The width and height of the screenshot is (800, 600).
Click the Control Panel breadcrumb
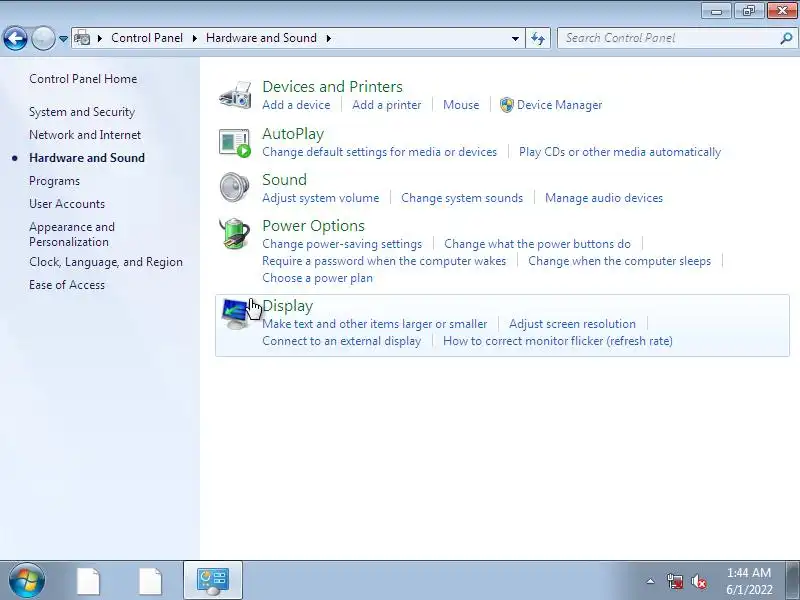click(146, 38)
